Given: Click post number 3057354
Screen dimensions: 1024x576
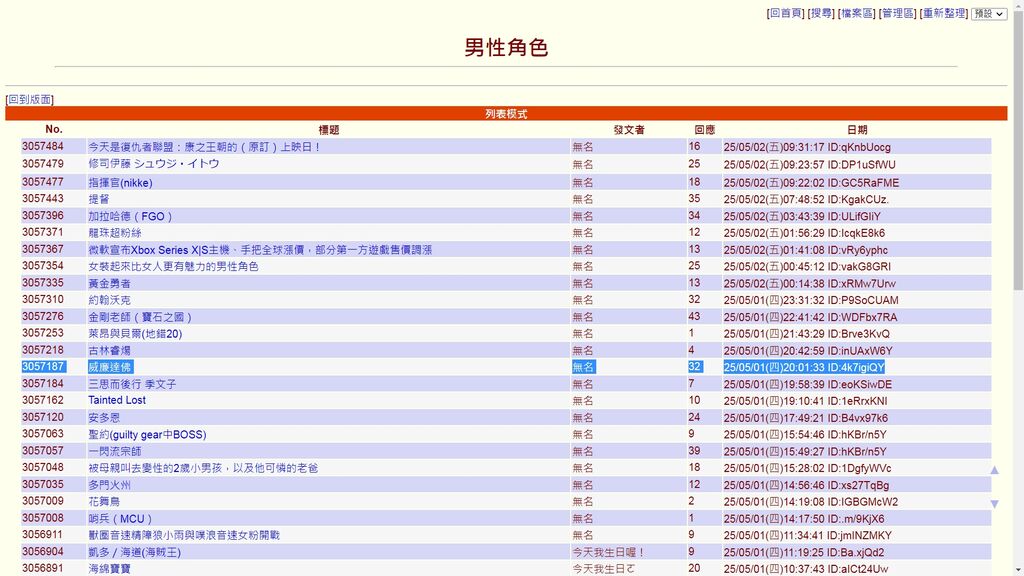Looking at the screenshot, I should tap(43, 266).
